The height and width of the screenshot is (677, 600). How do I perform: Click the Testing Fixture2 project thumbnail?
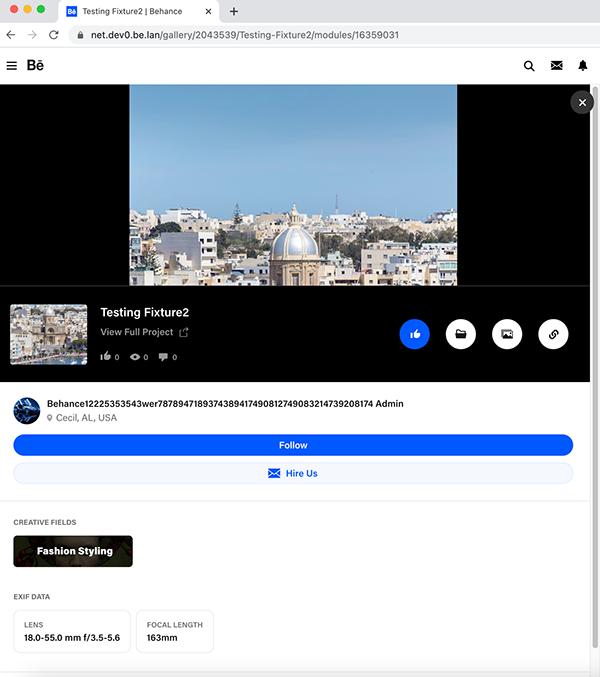(x=48, y=335)
